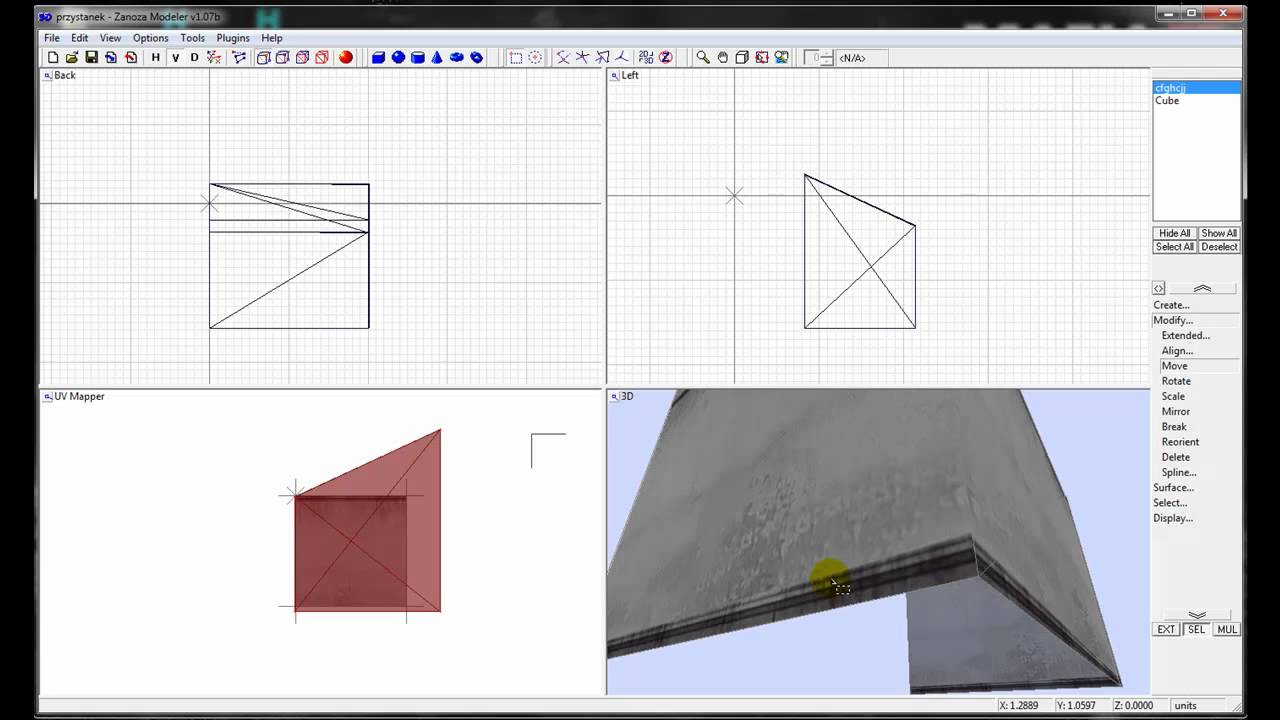The height and width of the screenshot is (720, 1280).
Task: Open a file with the folder icon
Action: (x=72, y=57)
